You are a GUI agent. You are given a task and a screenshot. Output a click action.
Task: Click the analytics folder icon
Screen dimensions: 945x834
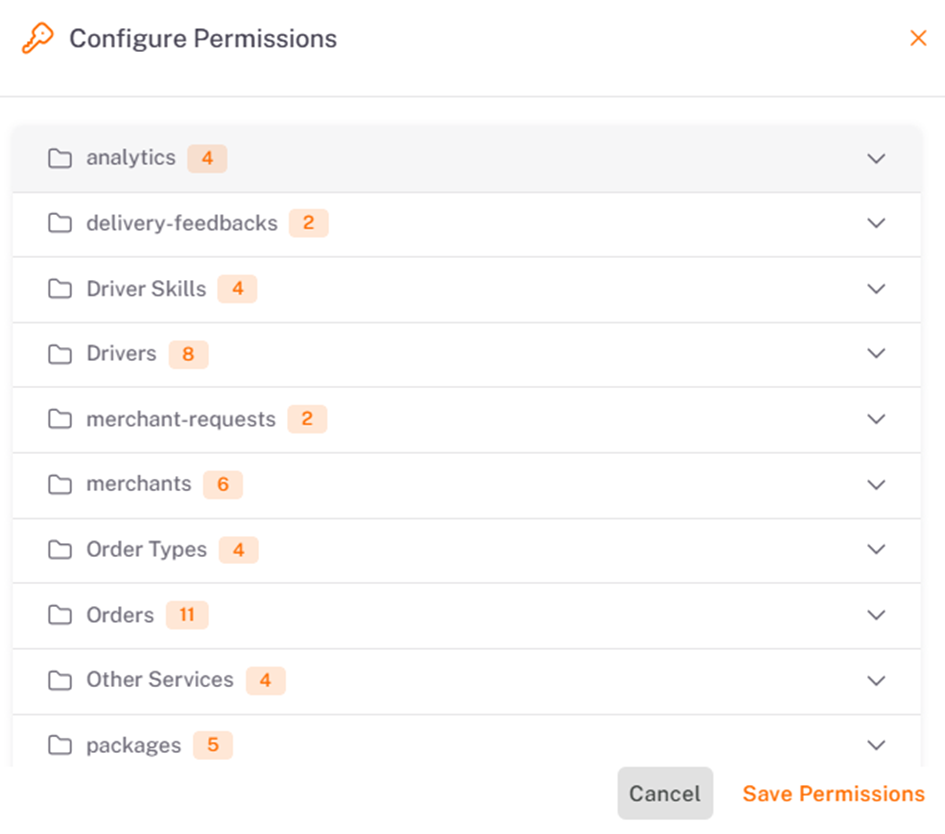tap(60, 158)
